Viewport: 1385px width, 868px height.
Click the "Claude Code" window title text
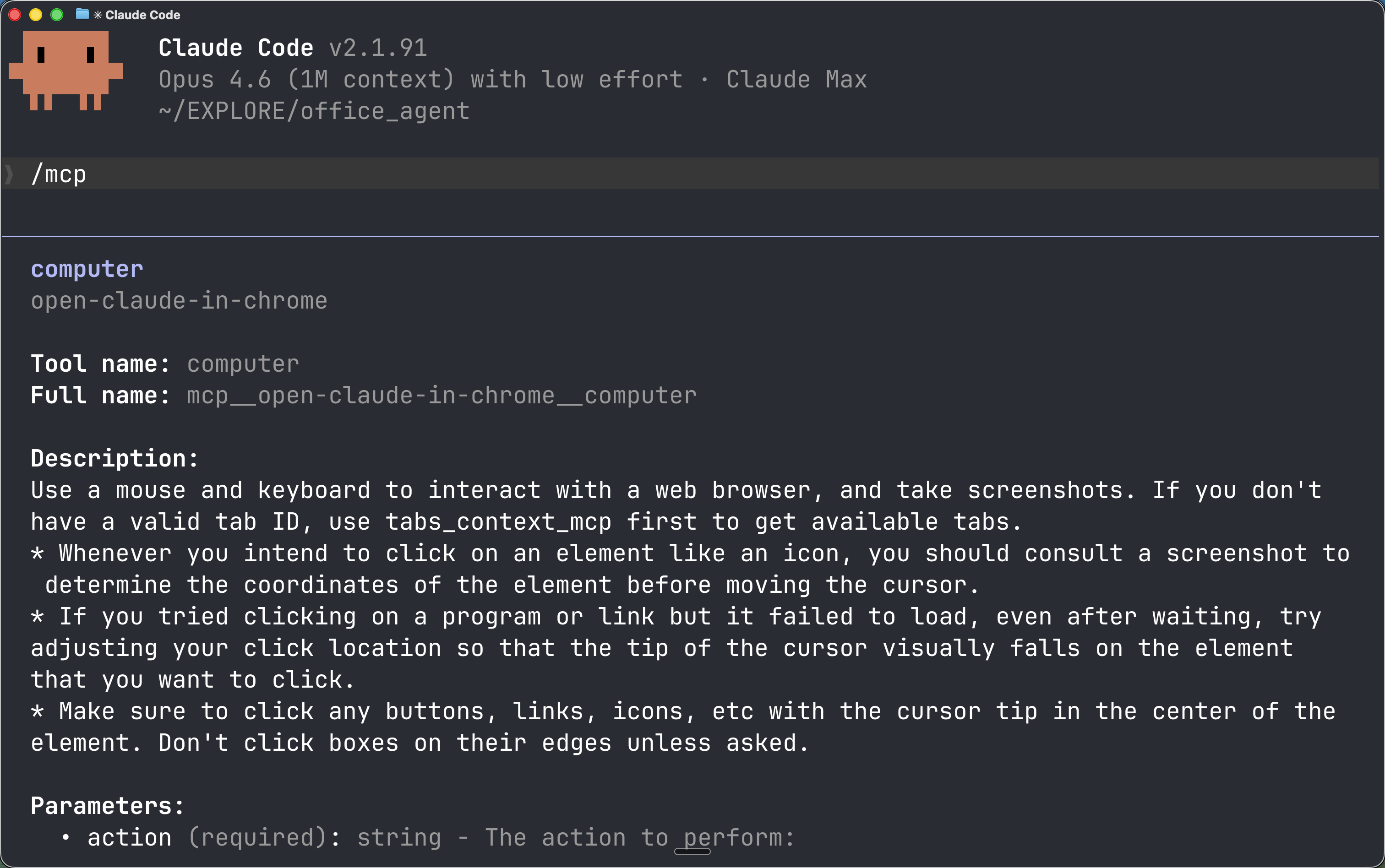tap(142, 15)
